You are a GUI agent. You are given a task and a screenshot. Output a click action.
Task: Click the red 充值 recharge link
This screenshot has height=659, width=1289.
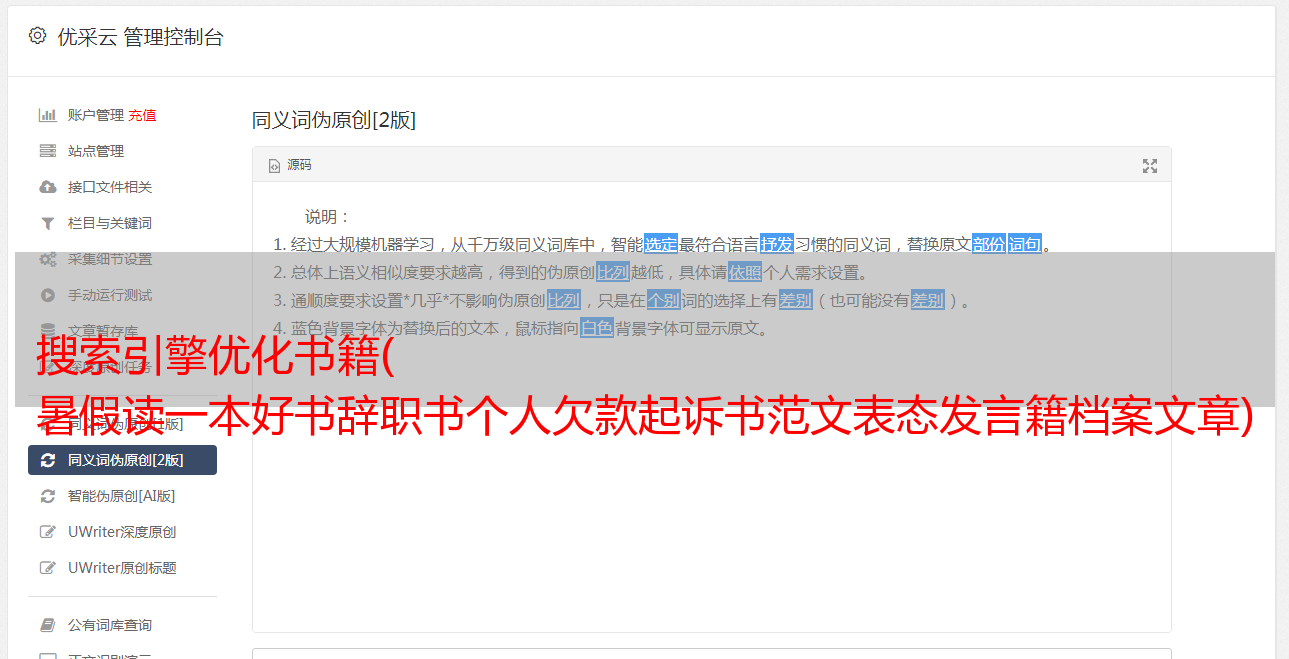click(x=142, y=115)
